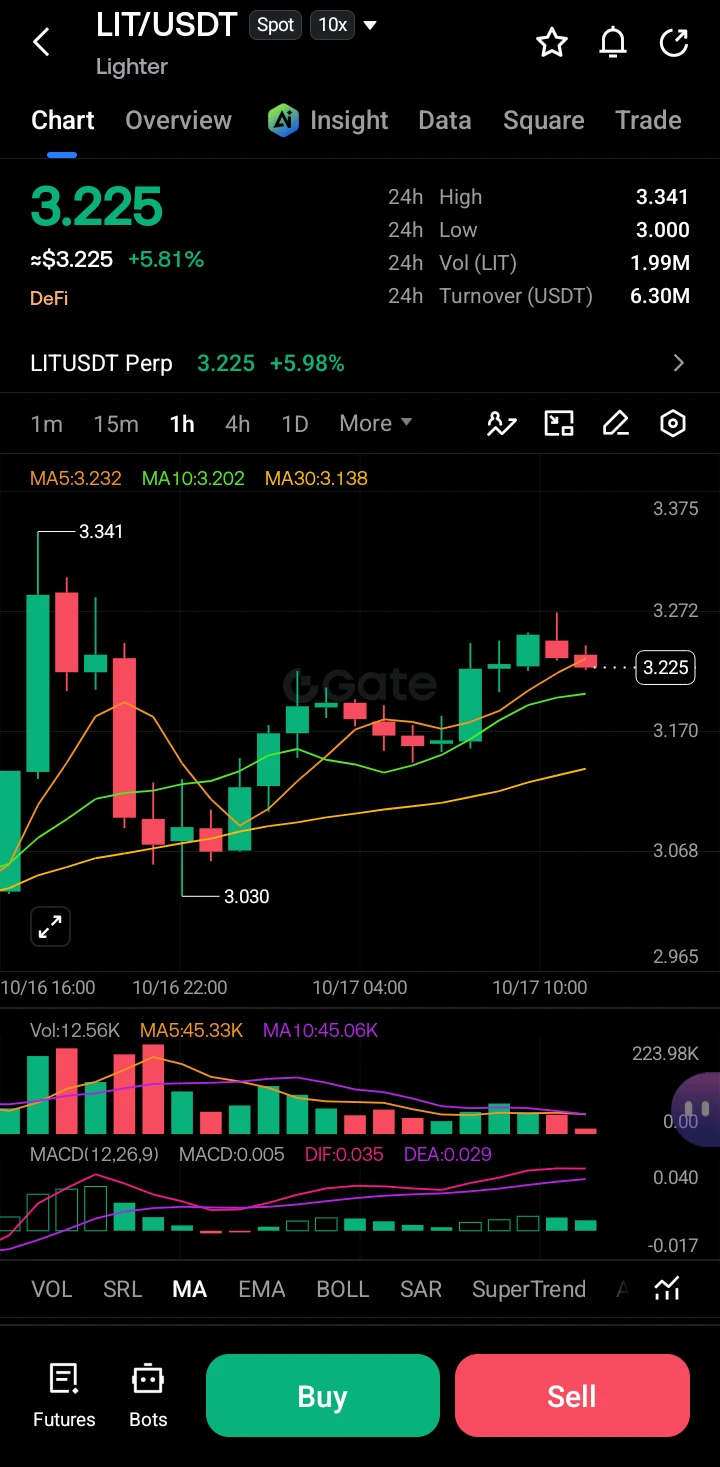Screen dimensions: 720x1467
Task: Tap the red Sell button
Action: pos(572,1396)
